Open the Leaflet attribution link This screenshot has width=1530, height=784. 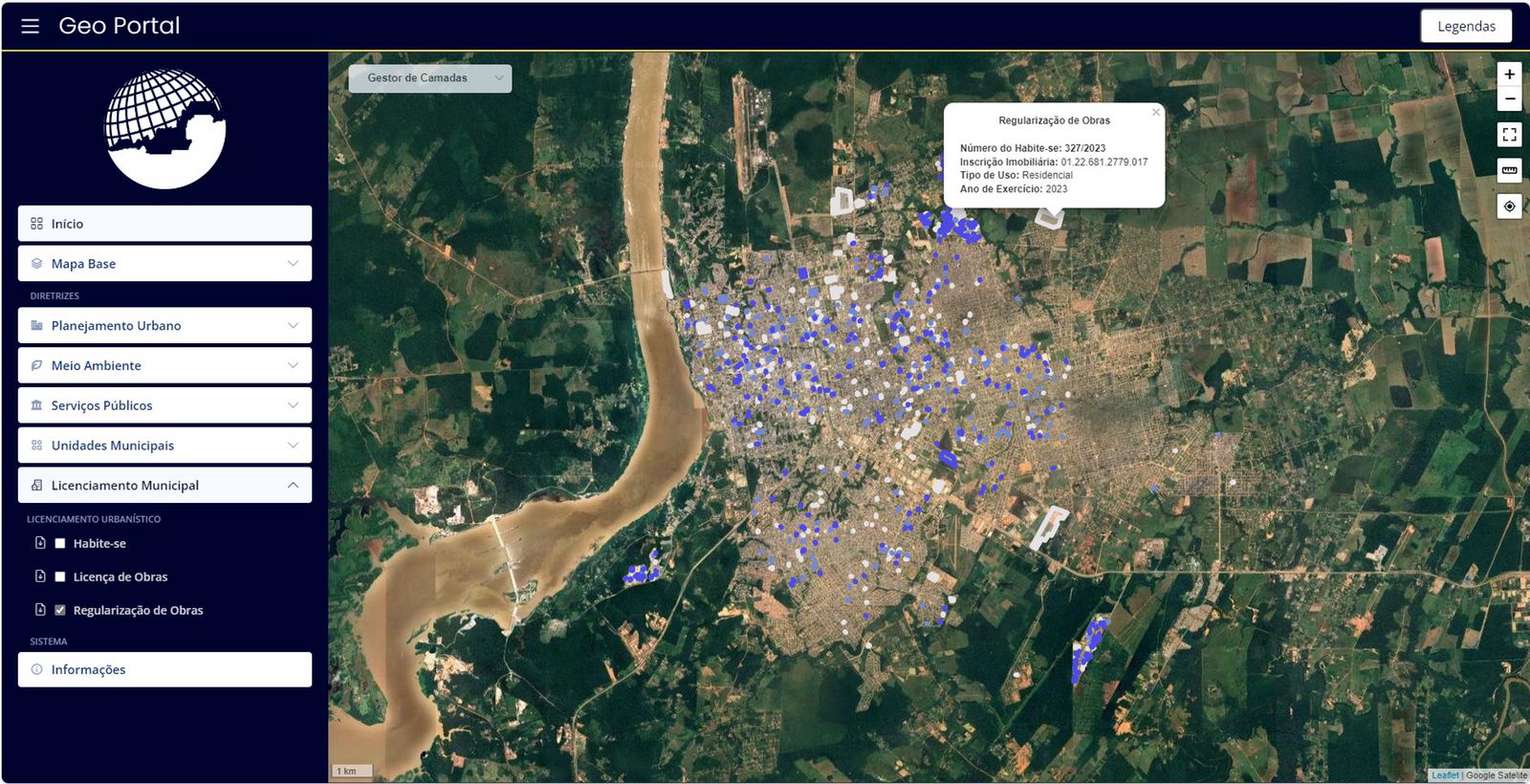[x=1444, y=775]
